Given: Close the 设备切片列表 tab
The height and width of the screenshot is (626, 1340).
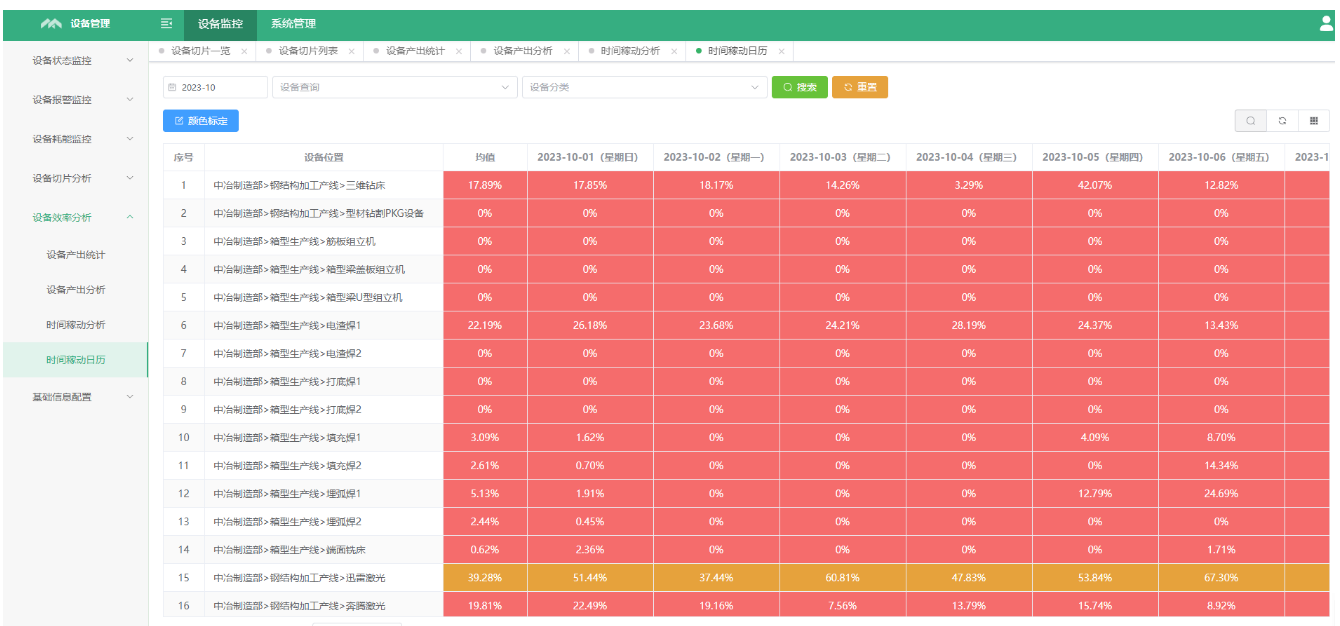Looking at the screenshot, I should [351, 51].
